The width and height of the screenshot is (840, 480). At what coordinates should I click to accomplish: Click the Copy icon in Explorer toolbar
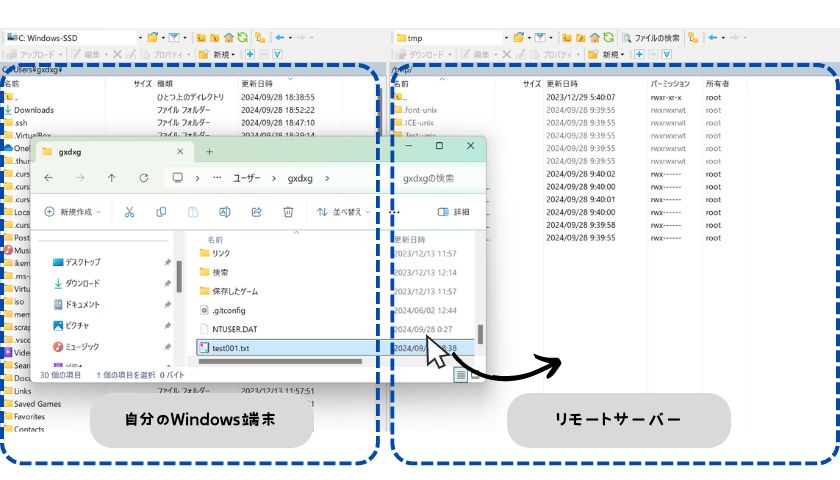pyautogui.click(x=161, y=212)
